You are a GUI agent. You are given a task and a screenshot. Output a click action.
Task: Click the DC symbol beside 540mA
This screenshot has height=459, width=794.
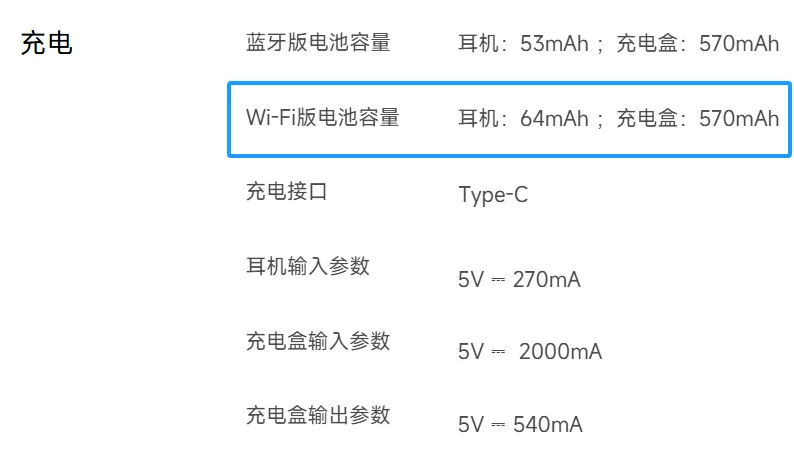[x=498, y=425]
